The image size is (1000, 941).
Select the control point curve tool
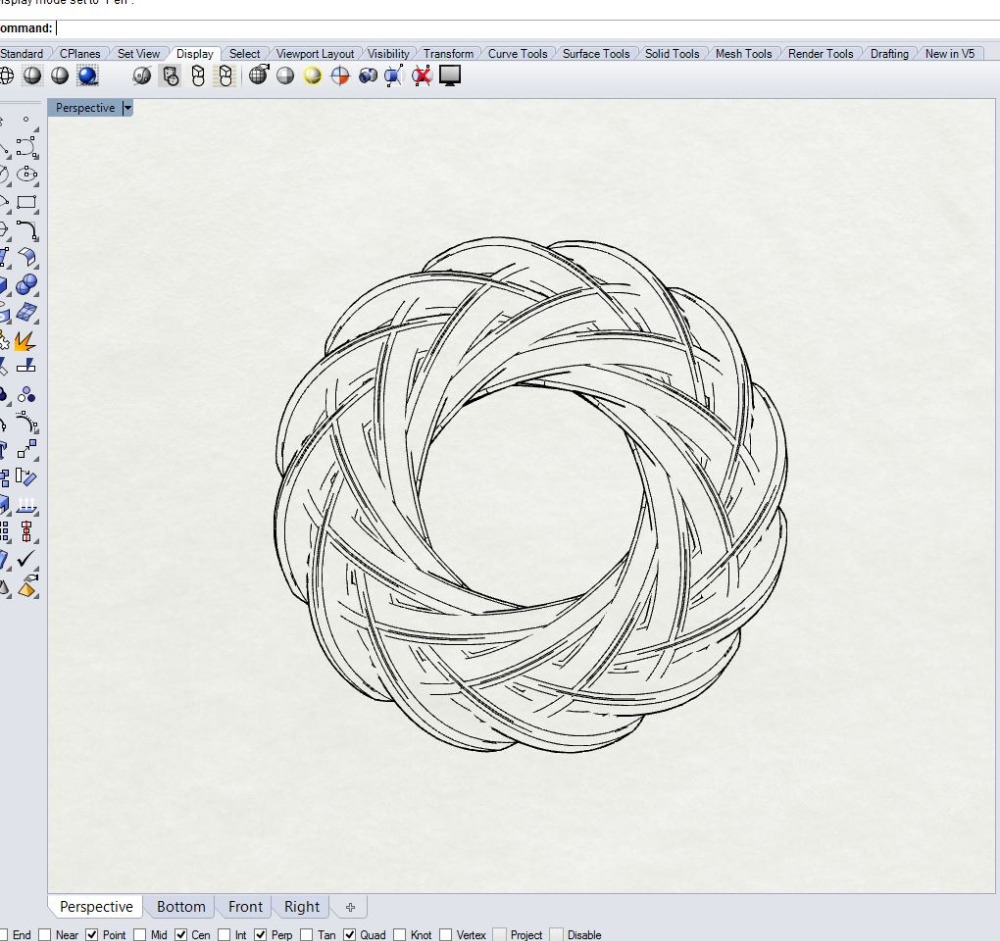(x=27, y=147)
